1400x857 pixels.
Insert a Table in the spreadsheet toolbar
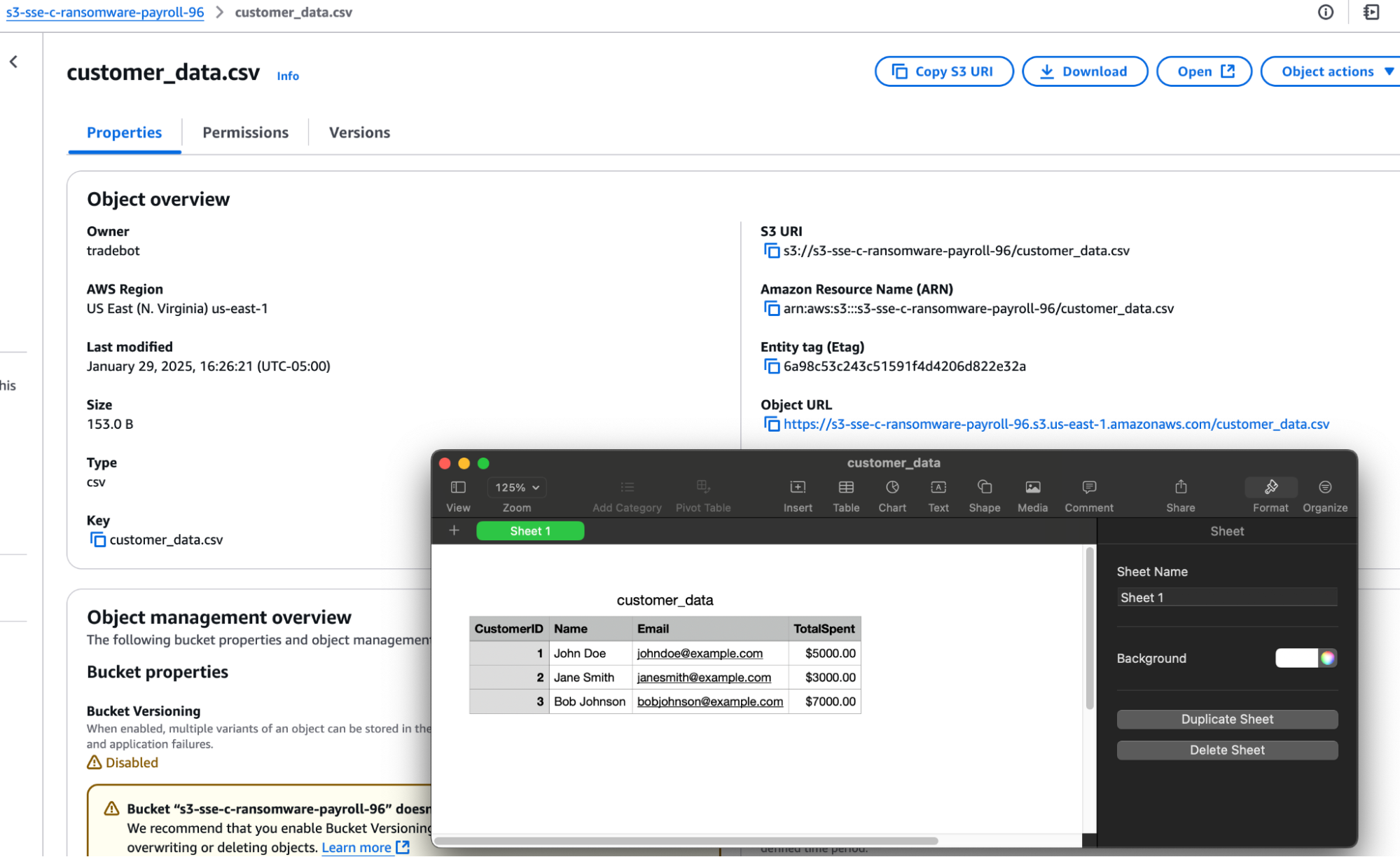click(846, 494)
